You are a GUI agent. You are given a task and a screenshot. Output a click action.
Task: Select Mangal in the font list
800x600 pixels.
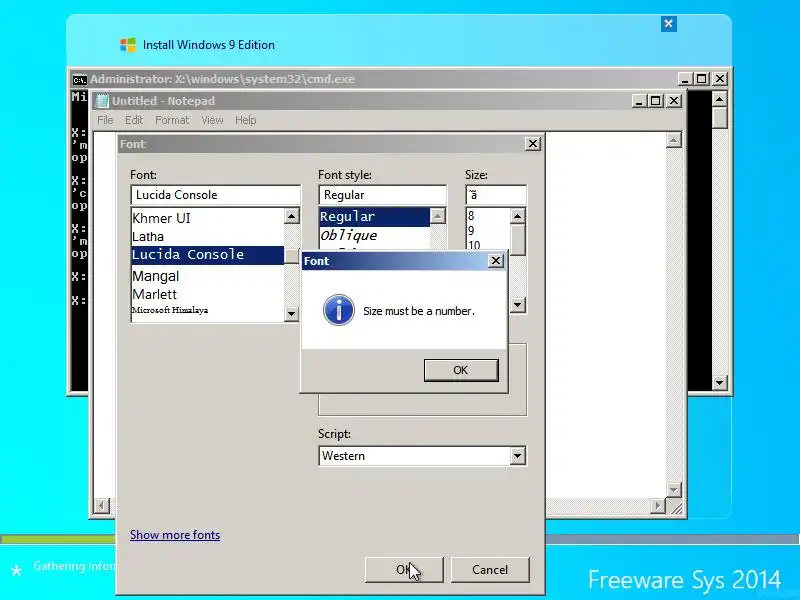click(x=207, y=276)
